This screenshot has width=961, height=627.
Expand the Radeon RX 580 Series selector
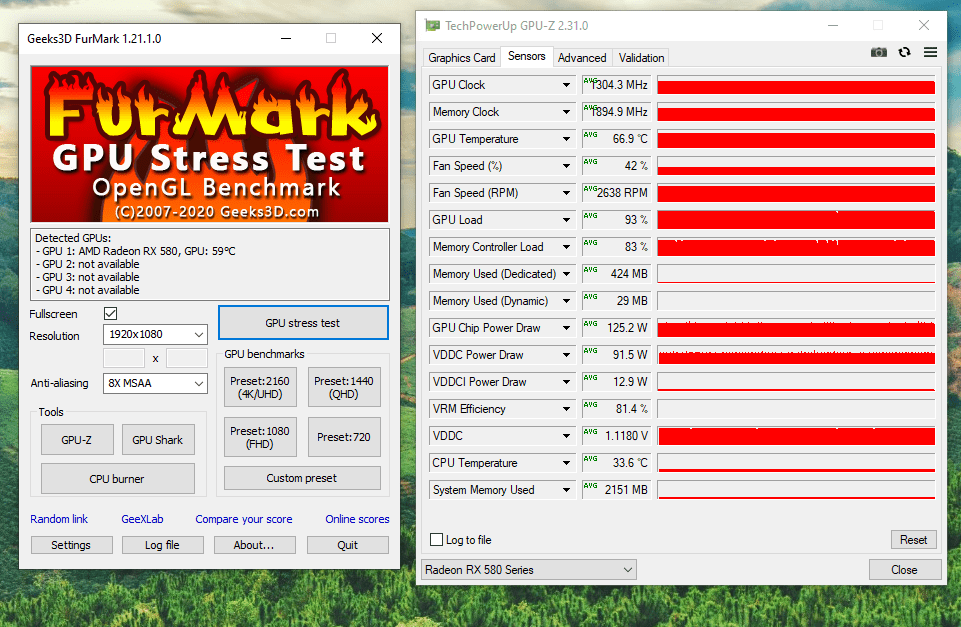point(529,570)
